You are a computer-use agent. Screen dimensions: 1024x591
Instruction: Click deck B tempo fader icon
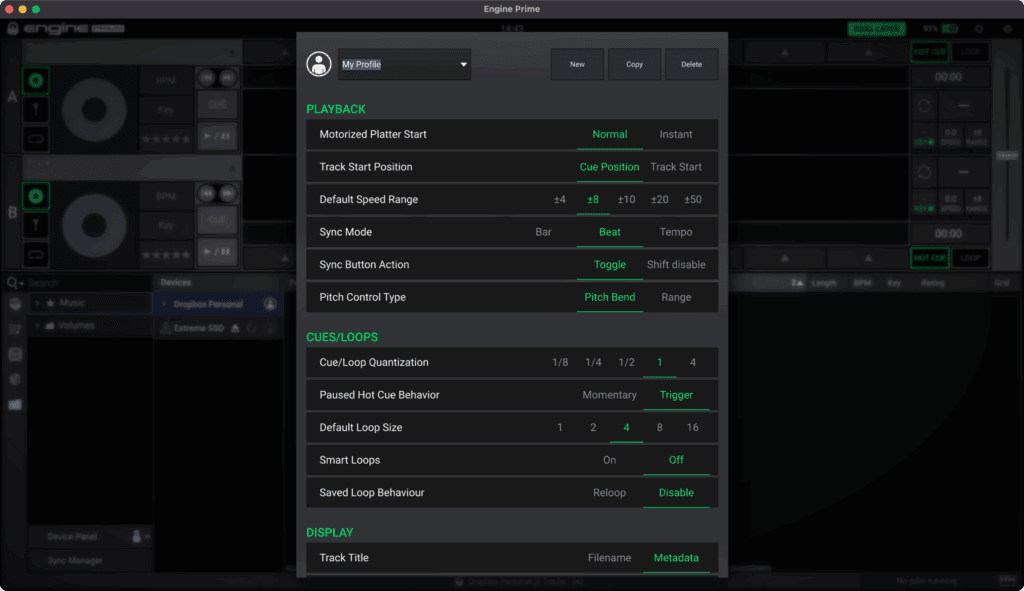[36, 225]
